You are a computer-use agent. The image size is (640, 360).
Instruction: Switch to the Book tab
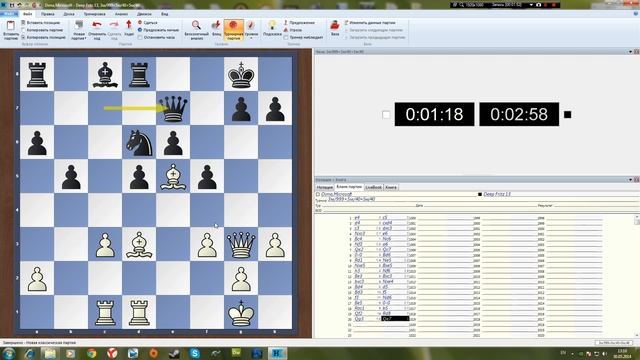point(391,187)
